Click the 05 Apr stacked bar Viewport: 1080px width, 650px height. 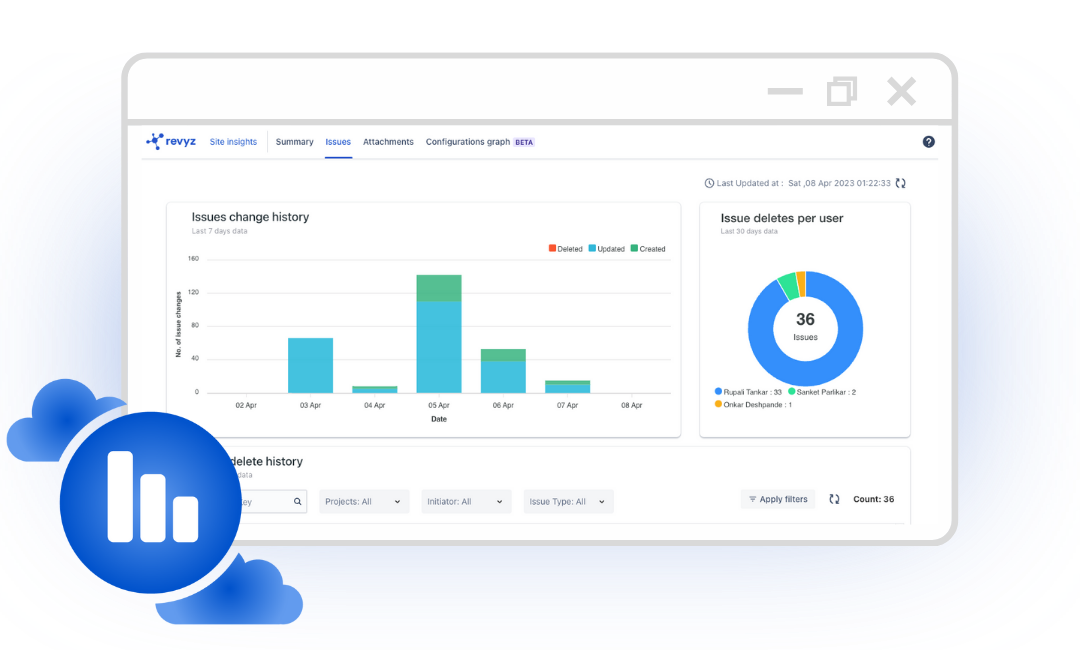pos(438,333)
